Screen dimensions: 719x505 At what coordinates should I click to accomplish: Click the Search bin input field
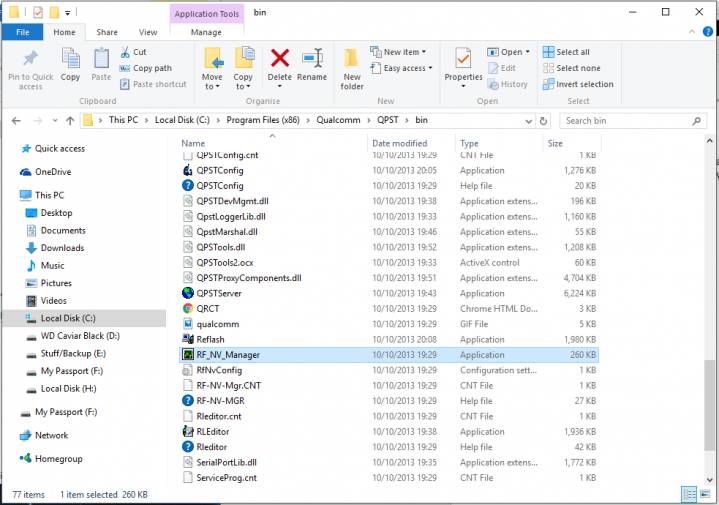[x=632, y=120]
